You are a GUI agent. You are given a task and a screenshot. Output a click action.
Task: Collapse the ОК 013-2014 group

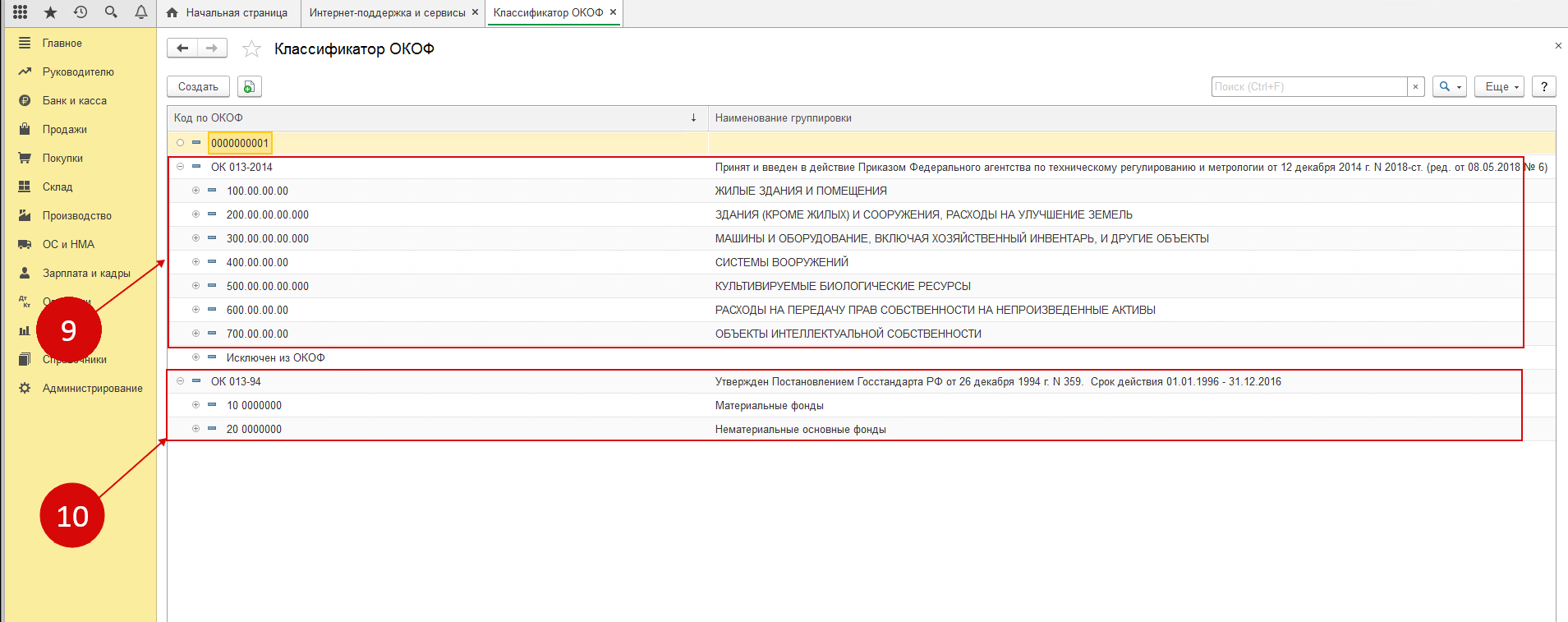click(180, 167)
